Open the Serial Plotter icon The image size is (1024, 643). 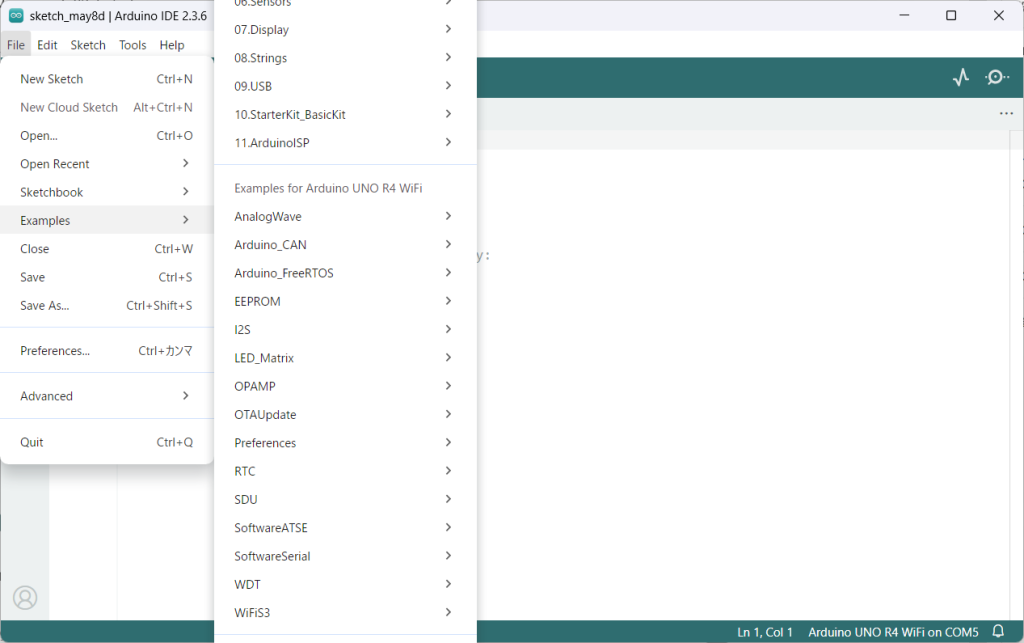click(961, 77)
